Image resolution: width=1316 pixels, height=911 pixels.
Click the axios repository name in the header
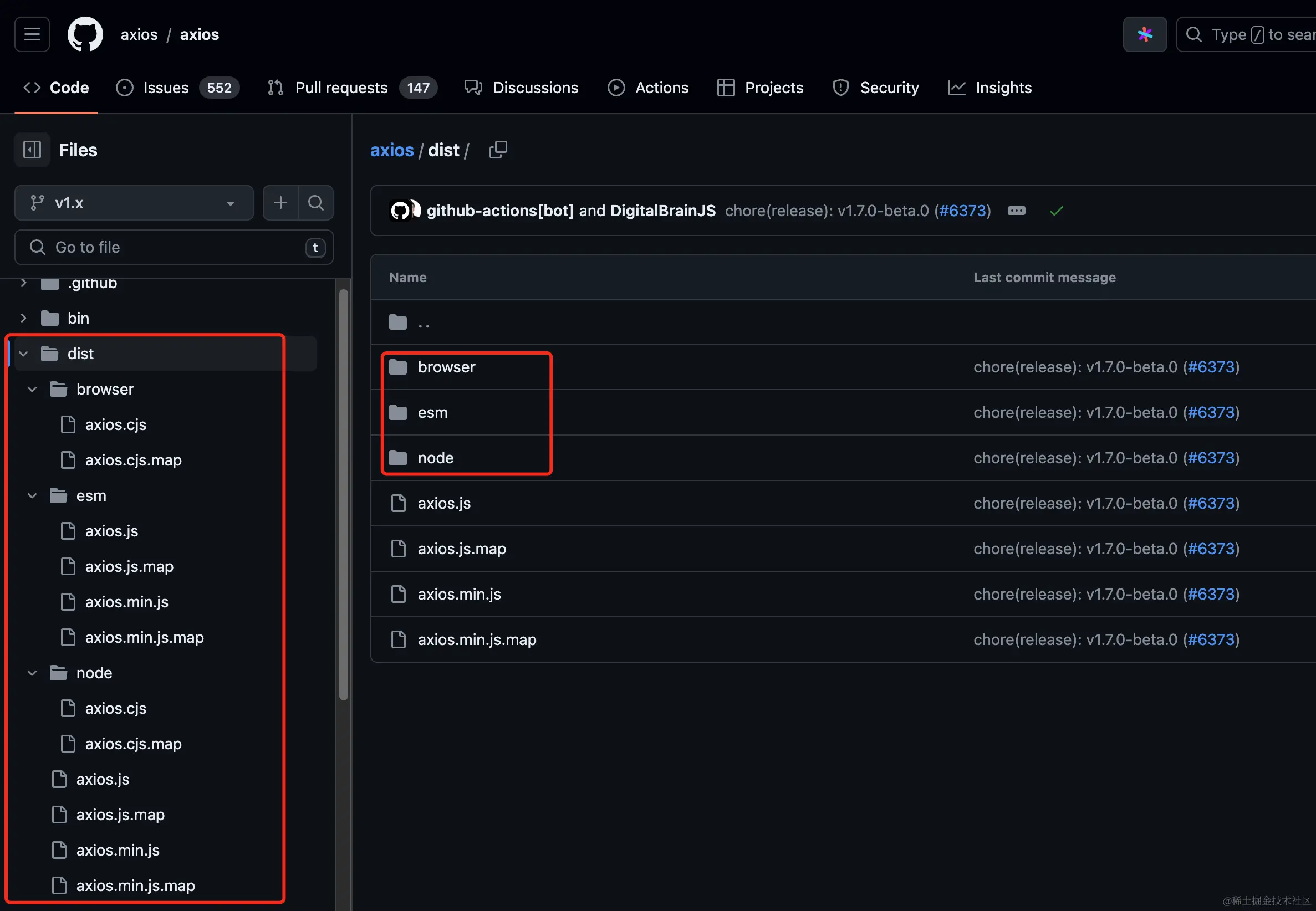coord(199,34)
